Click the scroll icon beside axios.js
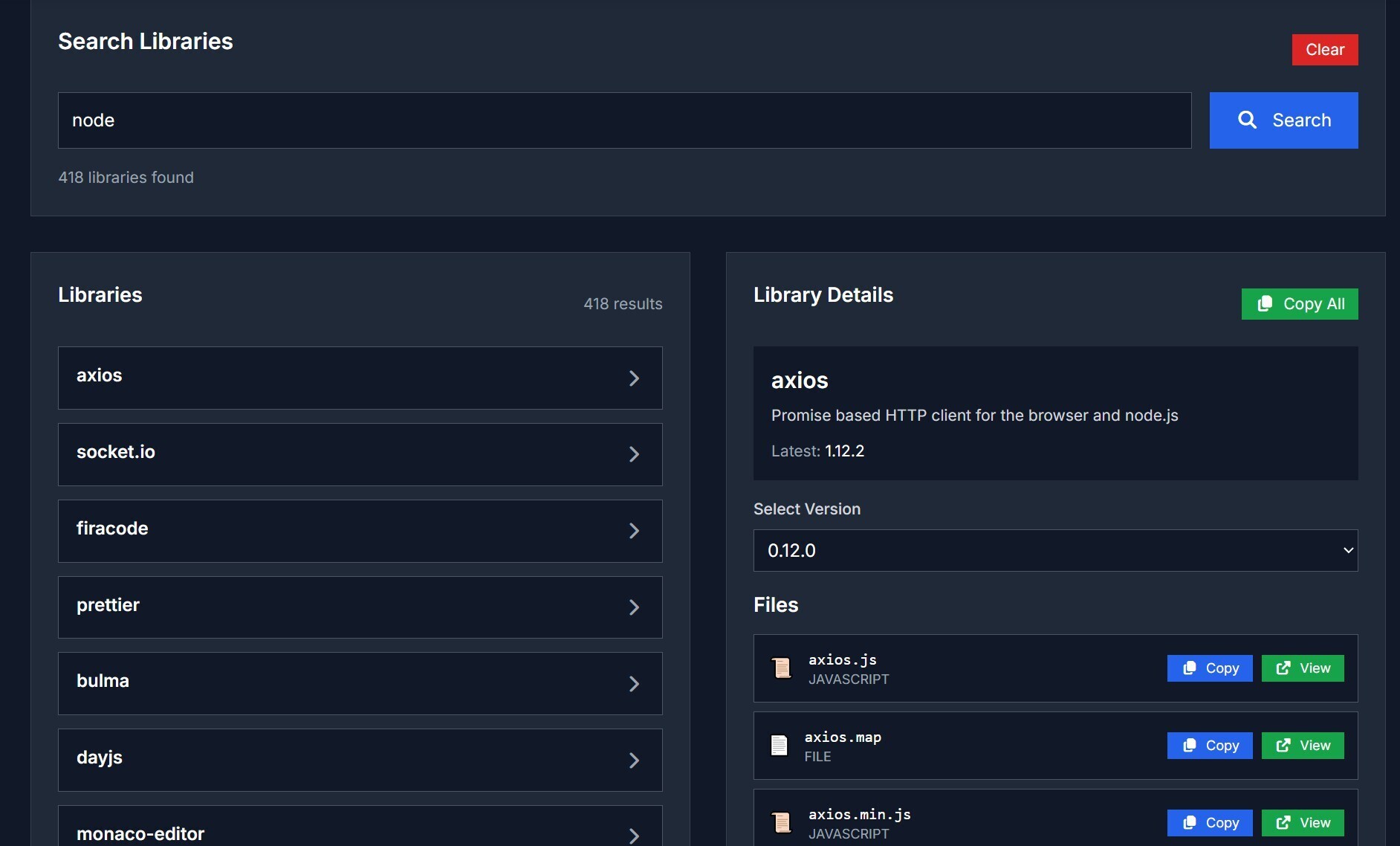Image resolution: width=1400 pixels, height=846 pixels. point(781,668)
